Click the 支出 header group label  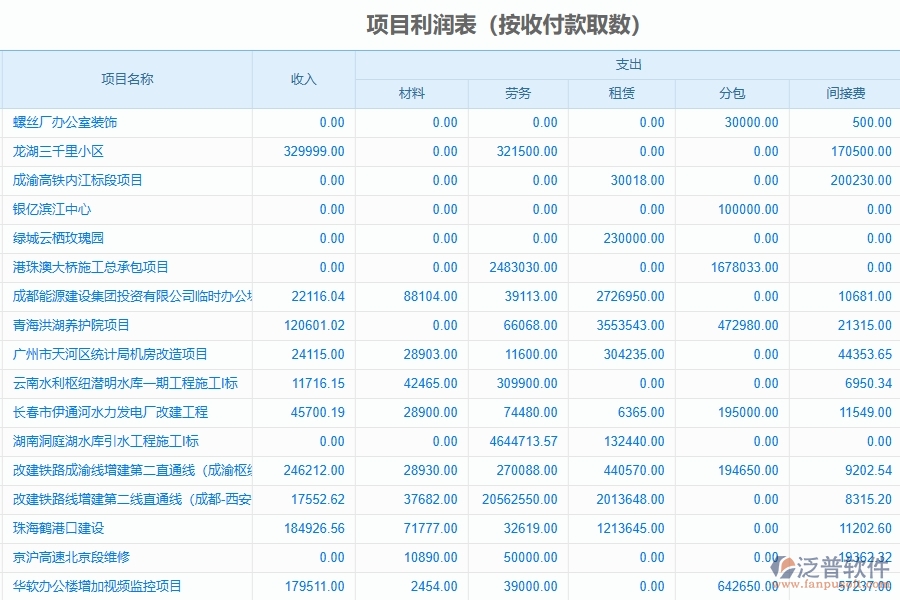(627, 63)
